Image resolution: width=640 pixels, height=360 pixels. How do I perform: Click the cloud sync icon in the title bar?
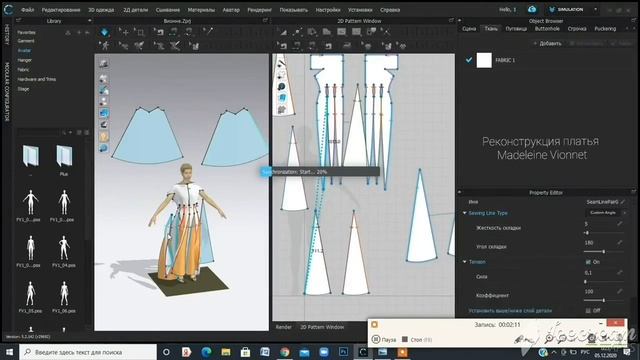pyautogui.click(x=531, y=9)
